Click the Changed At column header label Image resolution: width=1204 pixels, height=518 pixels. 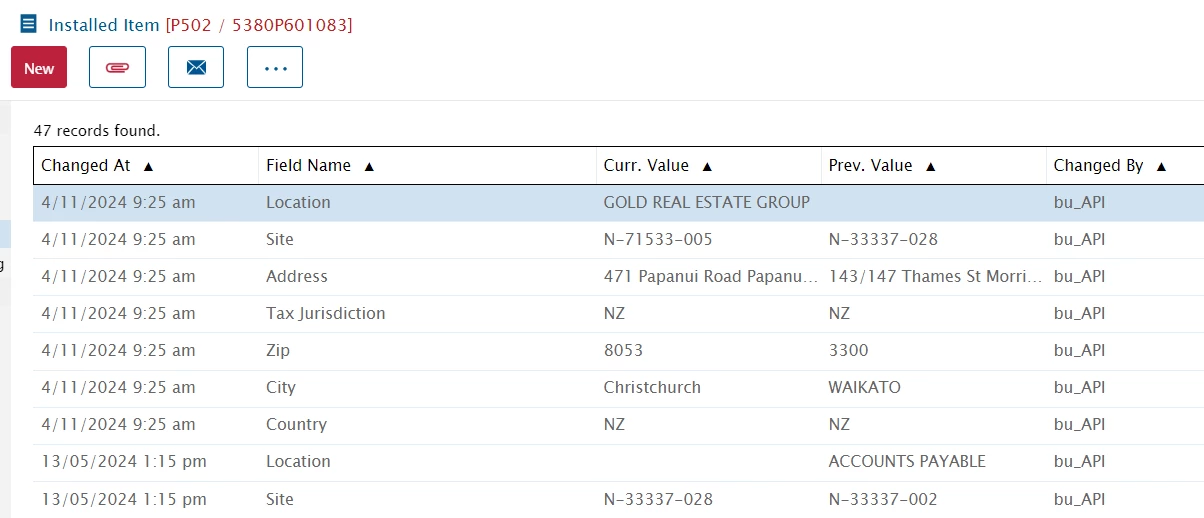86,166
